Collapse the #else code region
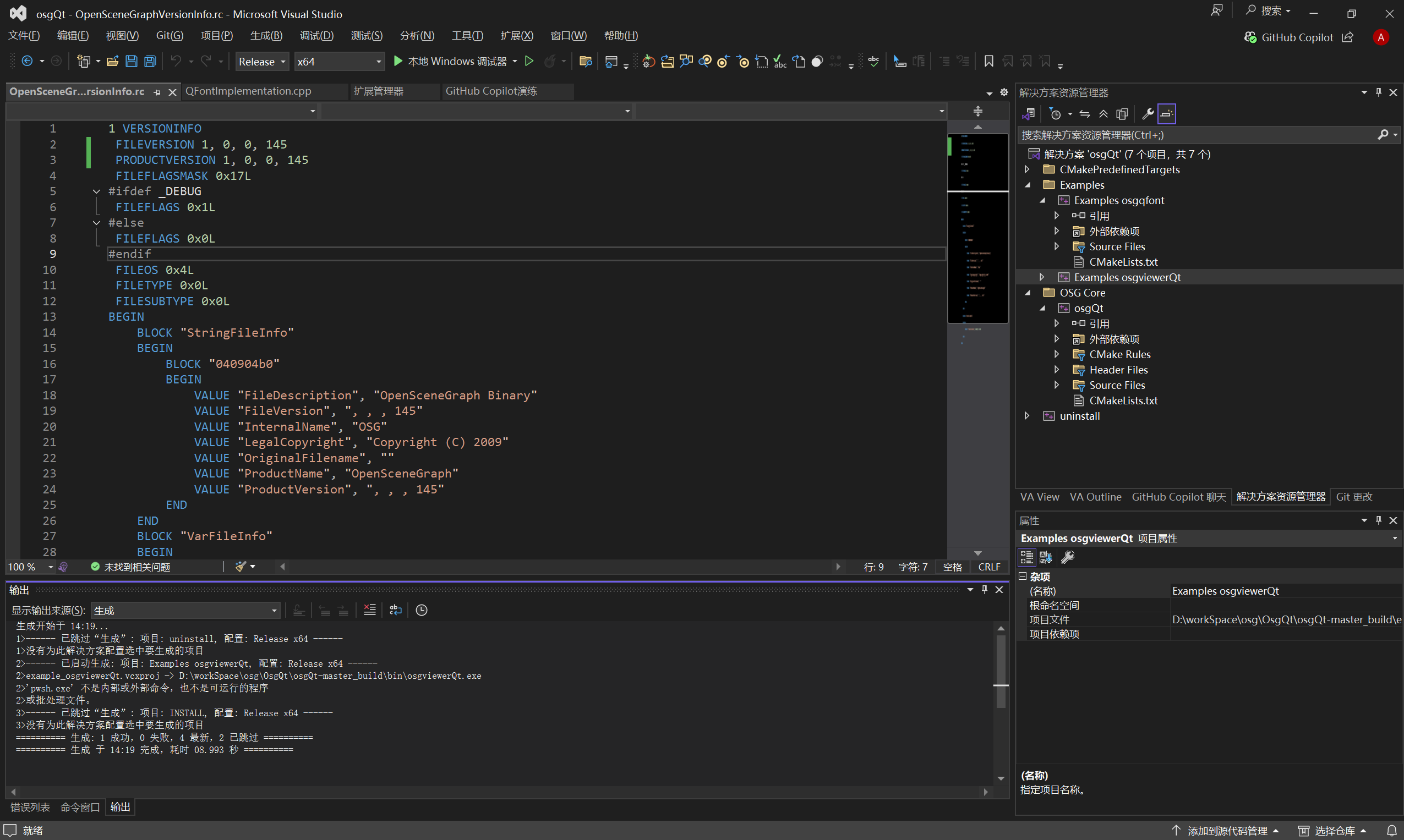Viewport: 1404px width, 840px height. tap(96, 222)
